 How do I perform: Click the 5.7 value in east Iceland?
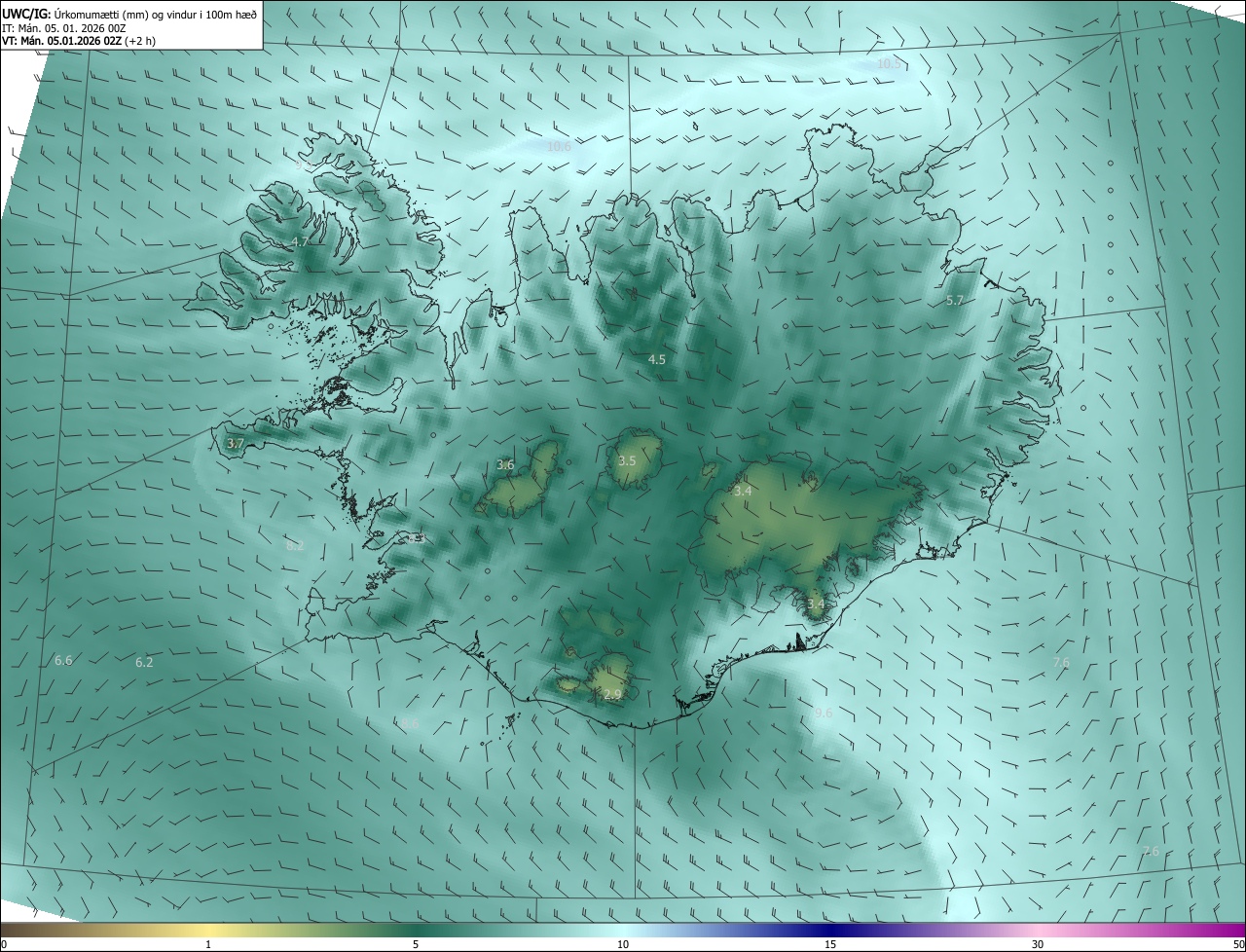click(x=954, y=301)
